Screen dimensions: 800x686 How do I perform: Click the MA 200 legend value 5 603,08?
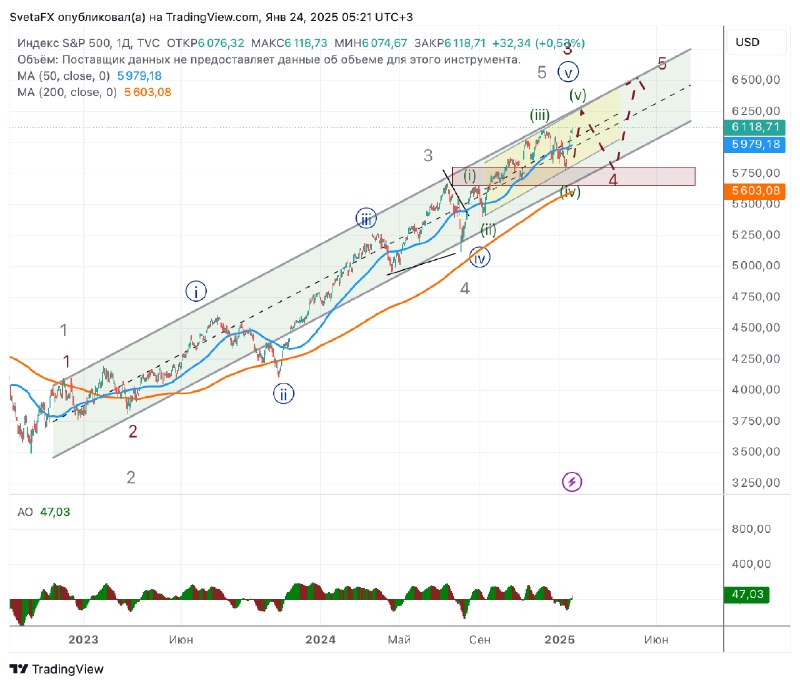pos(147,92)
